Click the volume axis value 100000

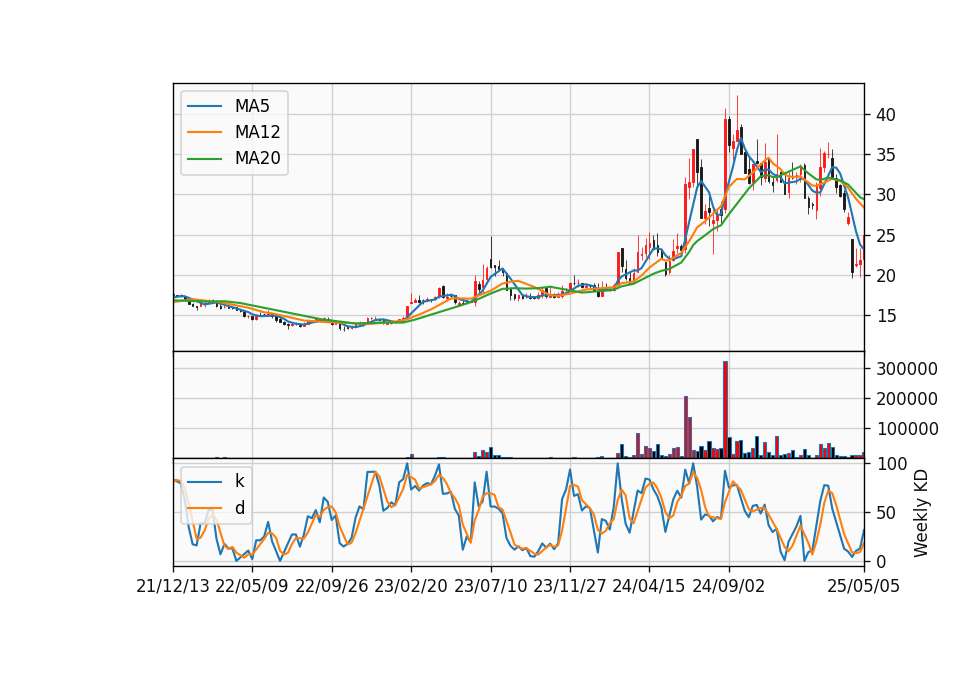pyautogui.click(x=907, y=429)
